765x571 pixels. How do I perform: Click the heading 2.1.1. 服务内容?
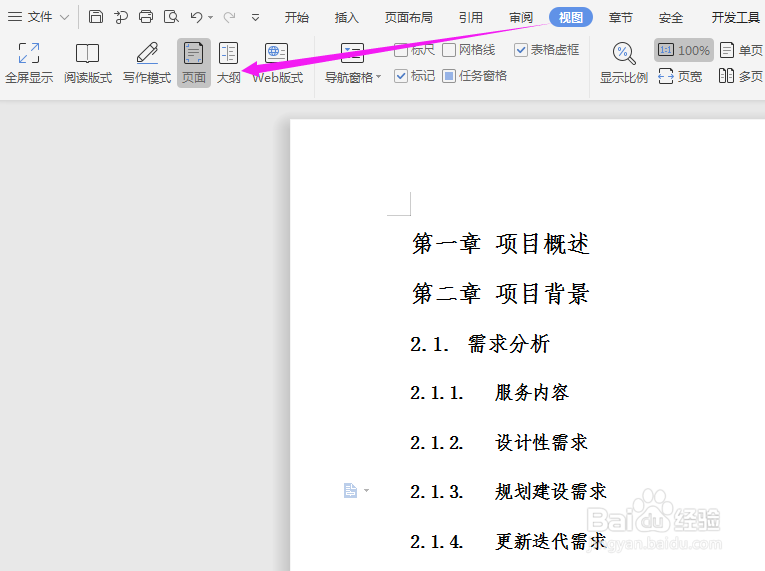(489, 392)
